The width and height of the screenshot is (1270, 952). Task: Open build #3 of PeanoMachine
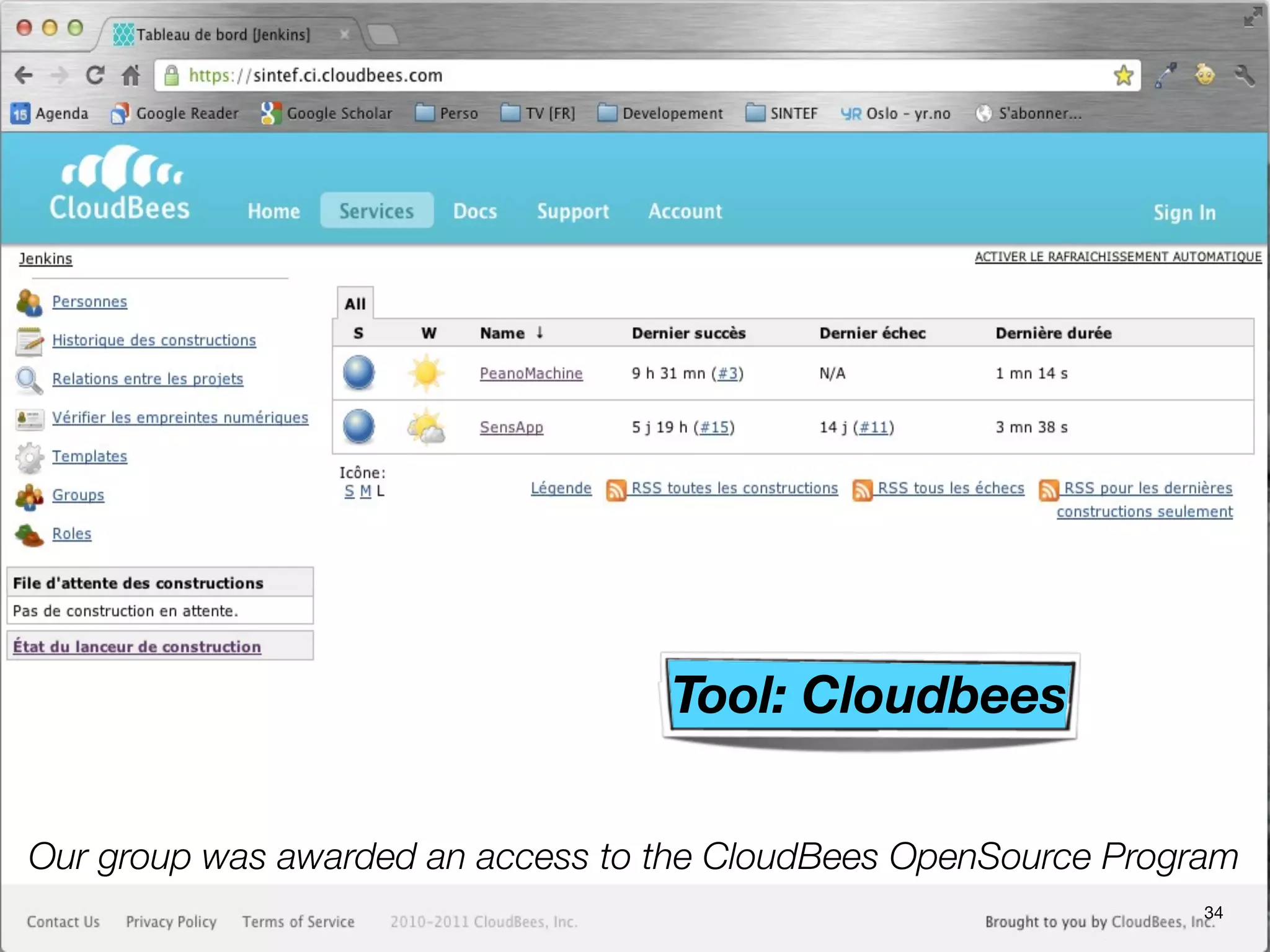(x=727, y=373)
